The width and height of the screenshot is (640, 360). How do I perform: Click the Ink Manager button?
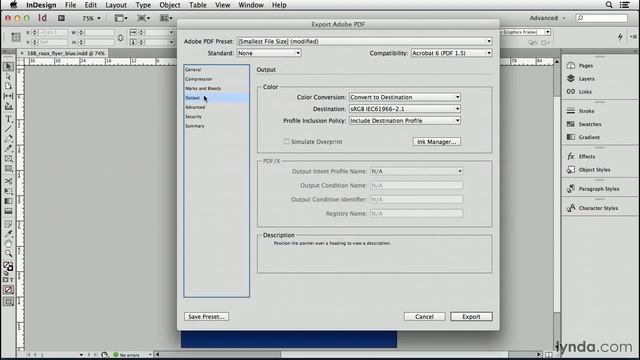coord(436,142)
